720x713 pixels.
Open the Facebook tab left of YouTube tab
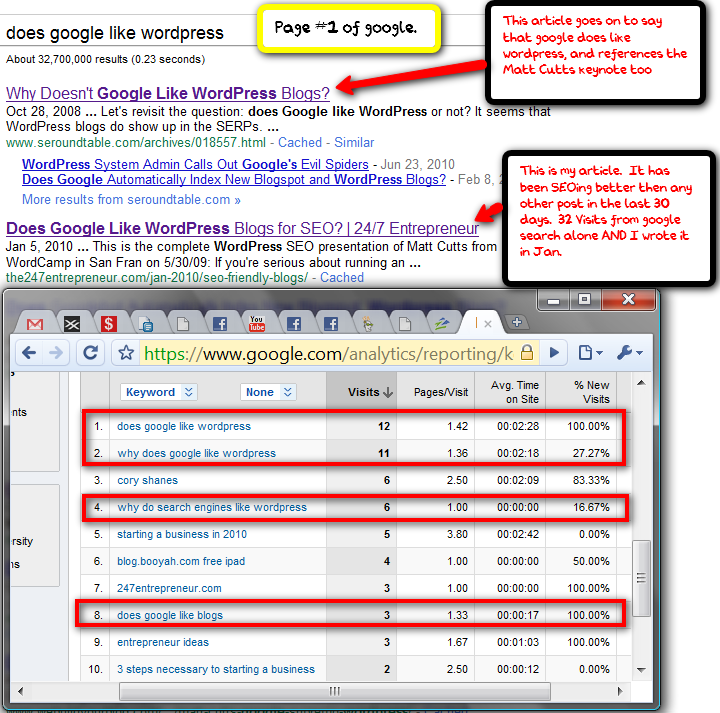220,324
